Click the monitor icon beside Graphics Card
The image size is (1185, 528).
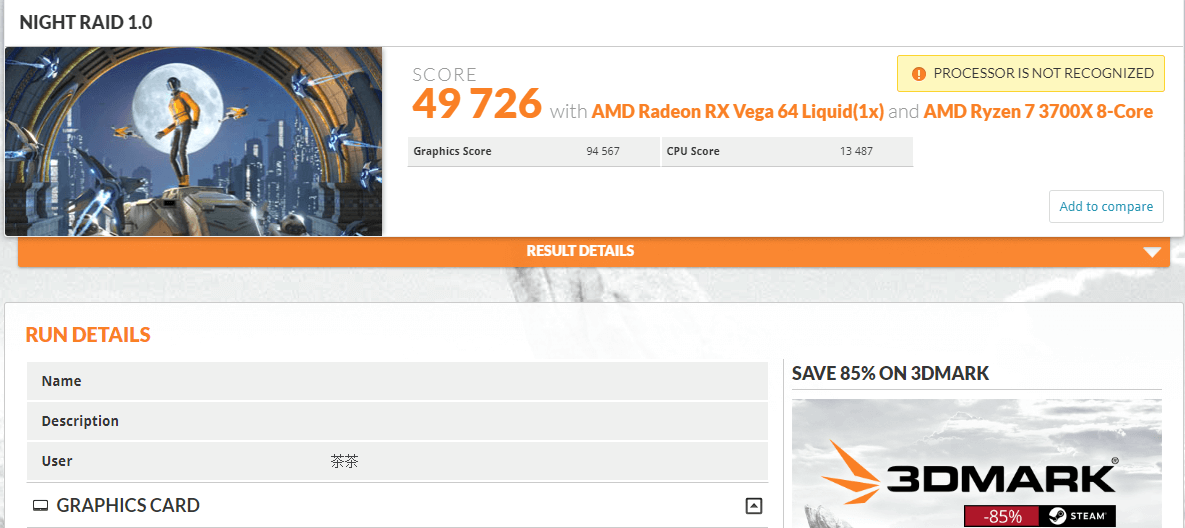[x=41, y=505]
